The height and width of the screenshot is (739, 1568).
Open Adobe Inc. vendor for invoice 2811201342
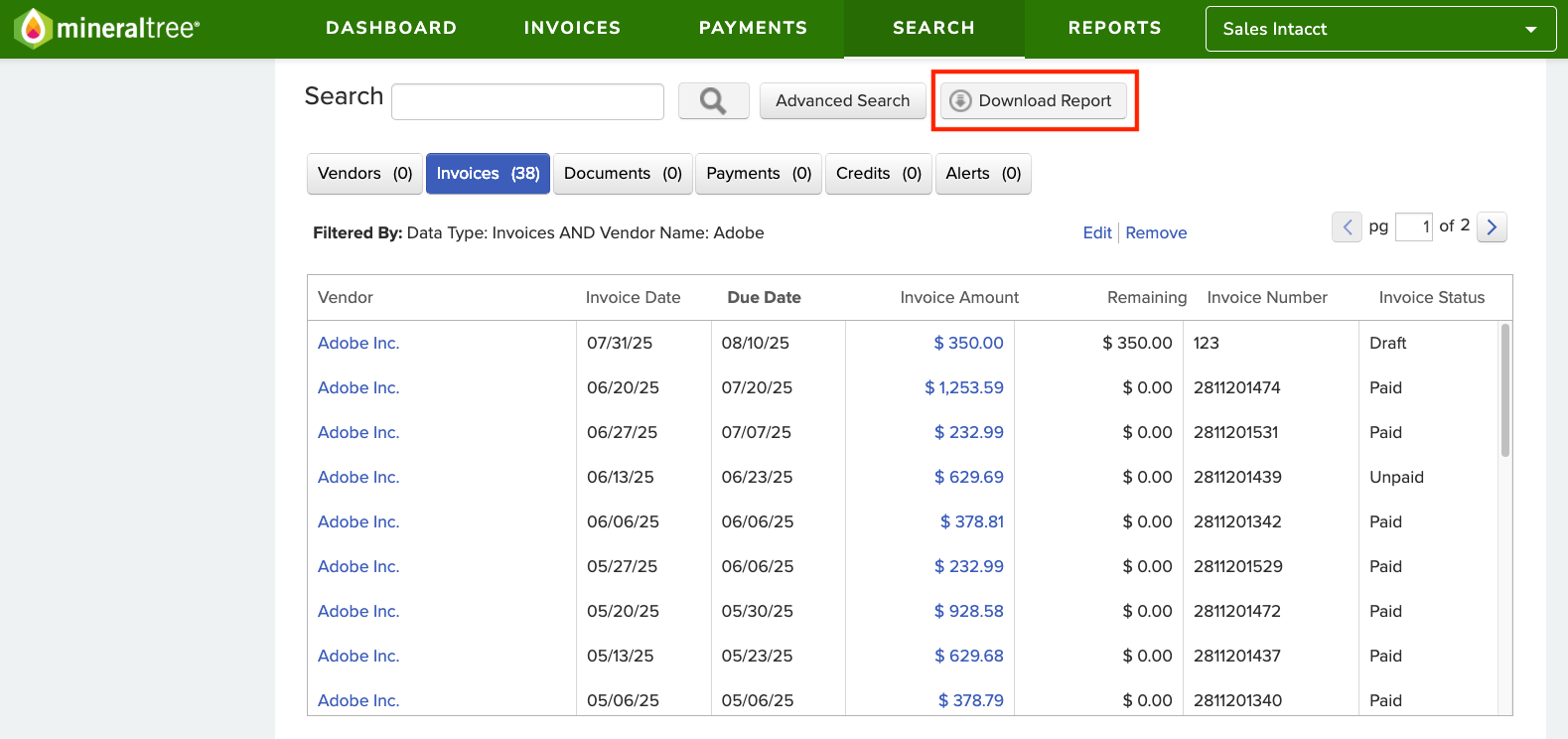click(x=358, y=521)
